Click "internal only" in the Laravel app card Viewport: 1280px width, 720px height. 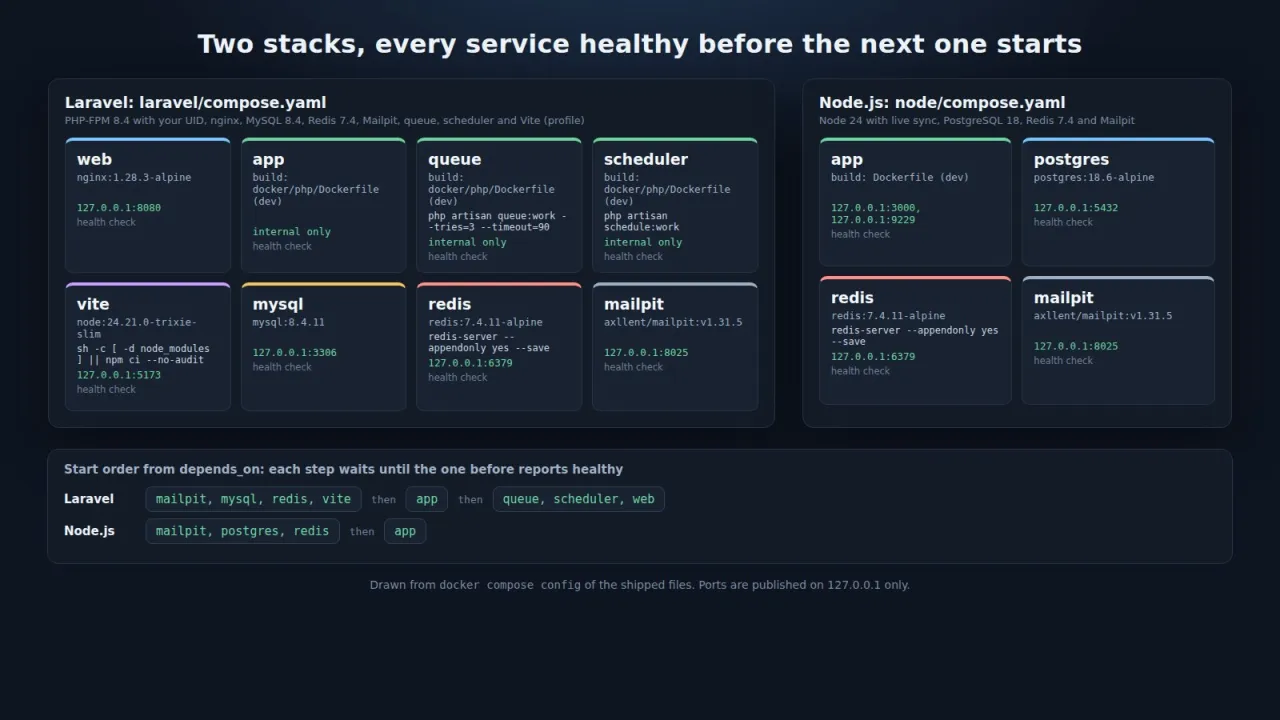pyautogui.click(x=292, y=232)
